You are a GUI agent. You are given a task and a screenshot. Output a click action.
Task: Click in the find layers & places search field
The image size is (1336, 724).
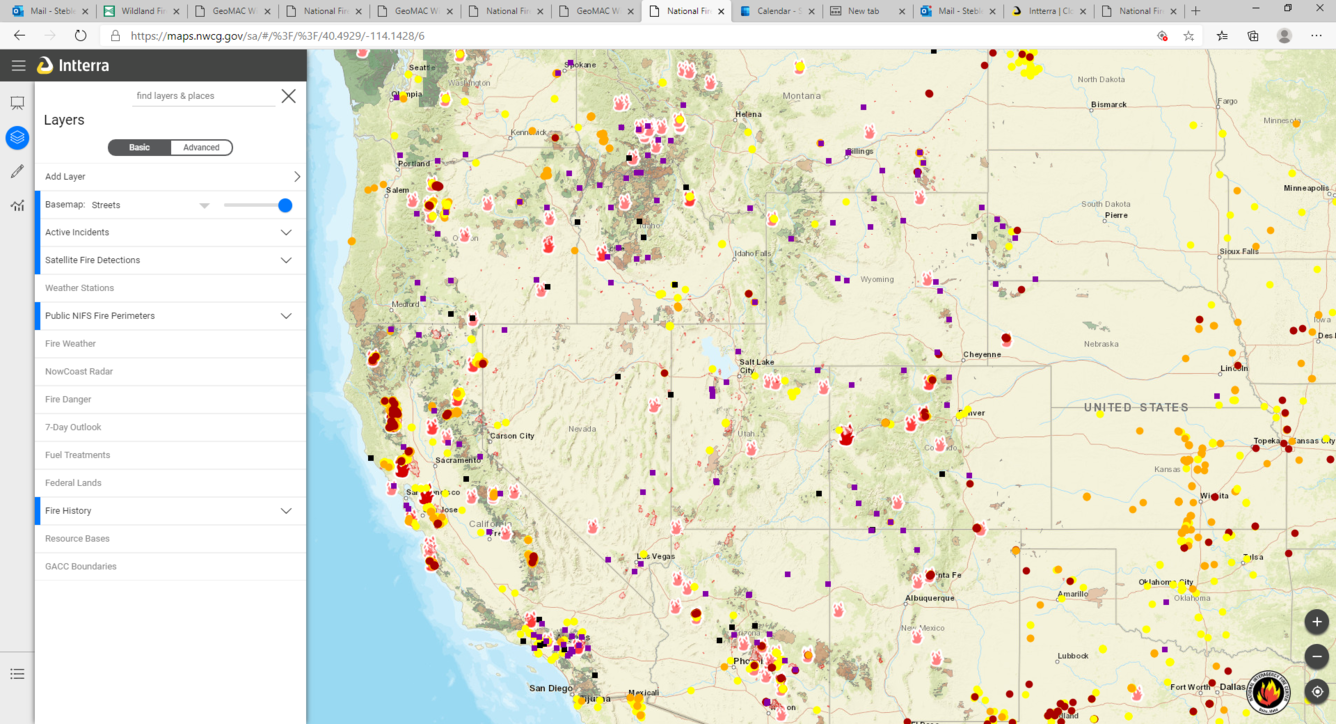[203, 96]
